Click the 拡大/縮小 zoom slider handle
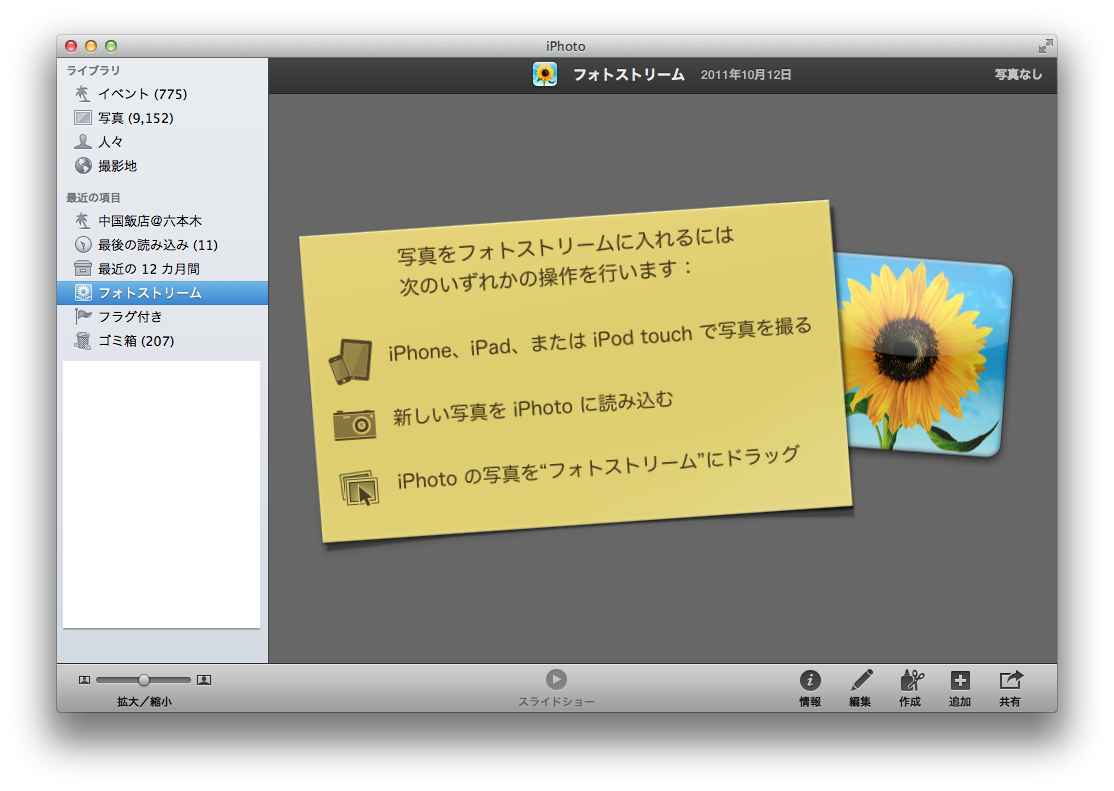1114x791 pixels. pyautogui.click(x=144, y=680)
